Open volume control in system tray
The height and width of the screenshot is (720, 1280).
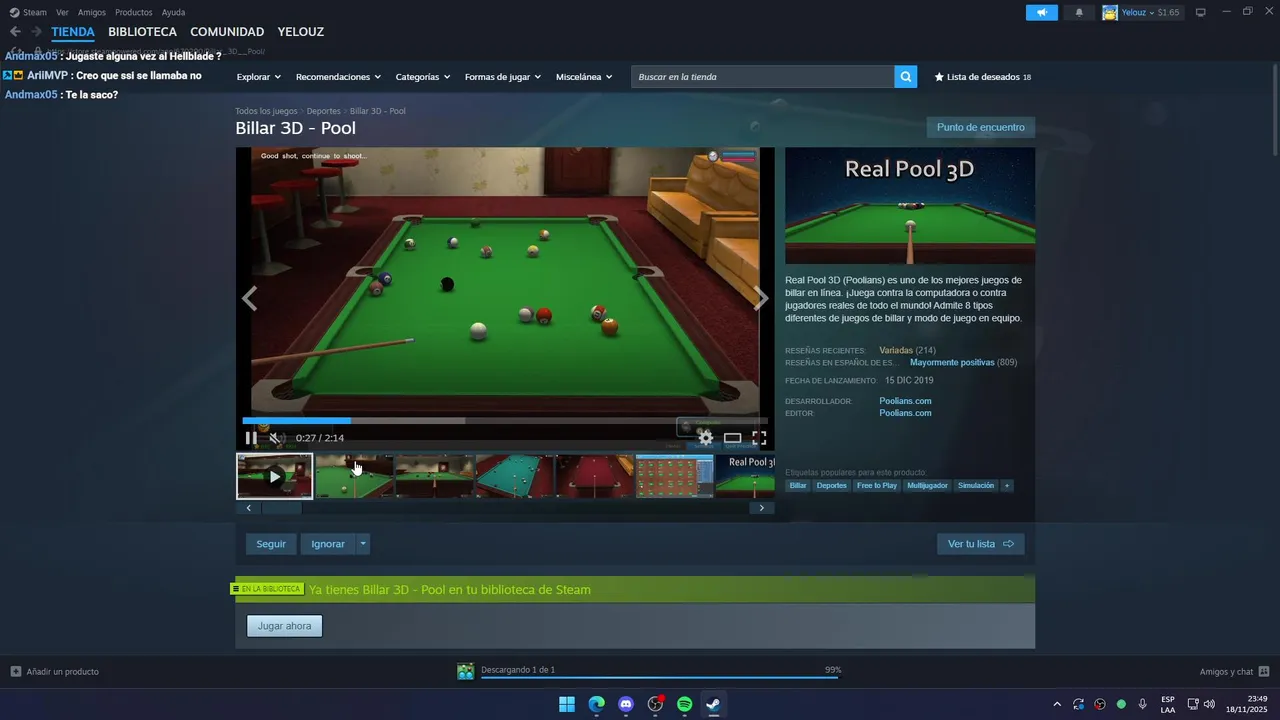[x=1209, y=704]
